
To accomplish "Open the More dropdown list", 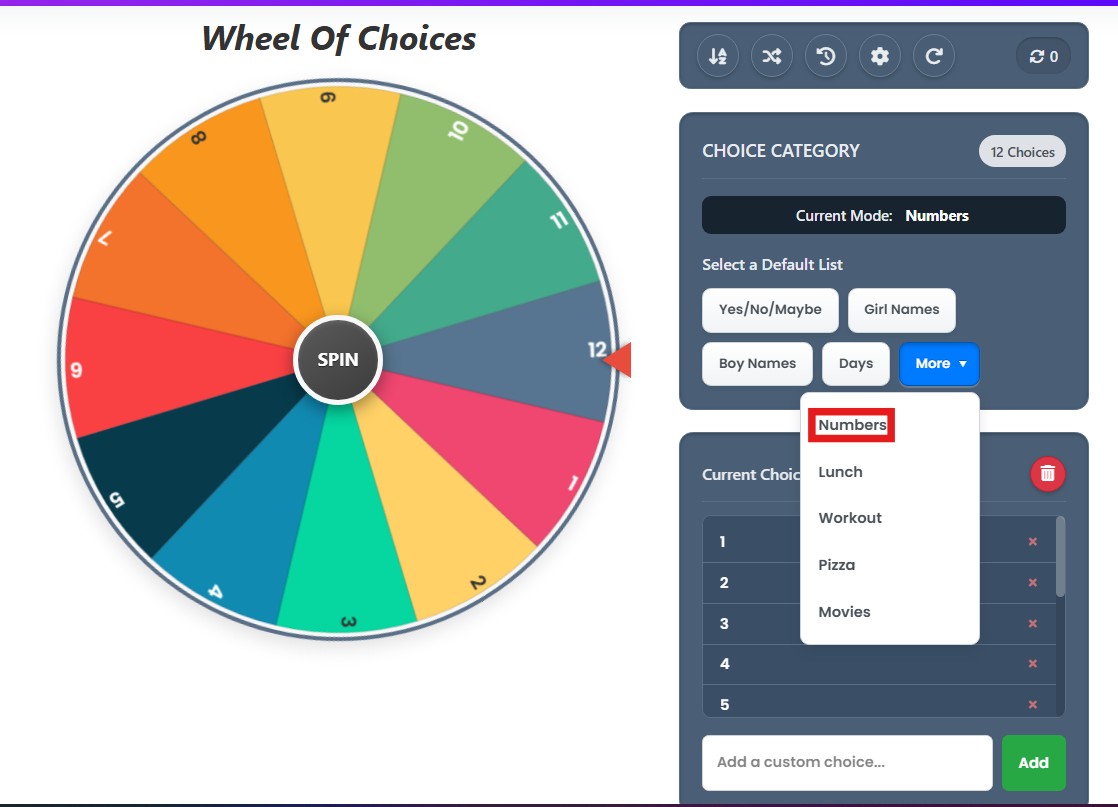I will tap(939, 364).
